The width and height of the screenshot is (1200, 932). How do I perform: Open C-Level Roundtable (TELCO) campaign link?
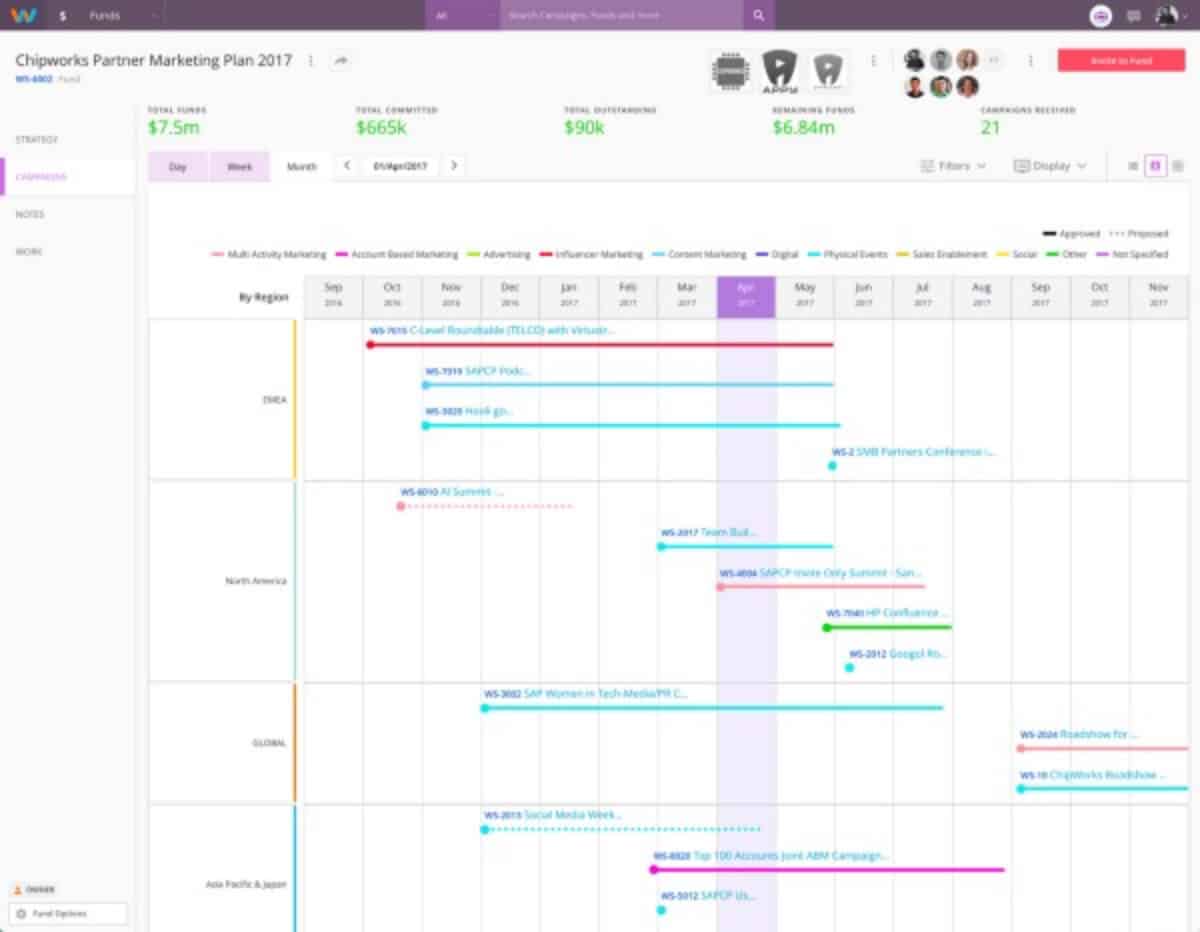[x=493, y=330]
